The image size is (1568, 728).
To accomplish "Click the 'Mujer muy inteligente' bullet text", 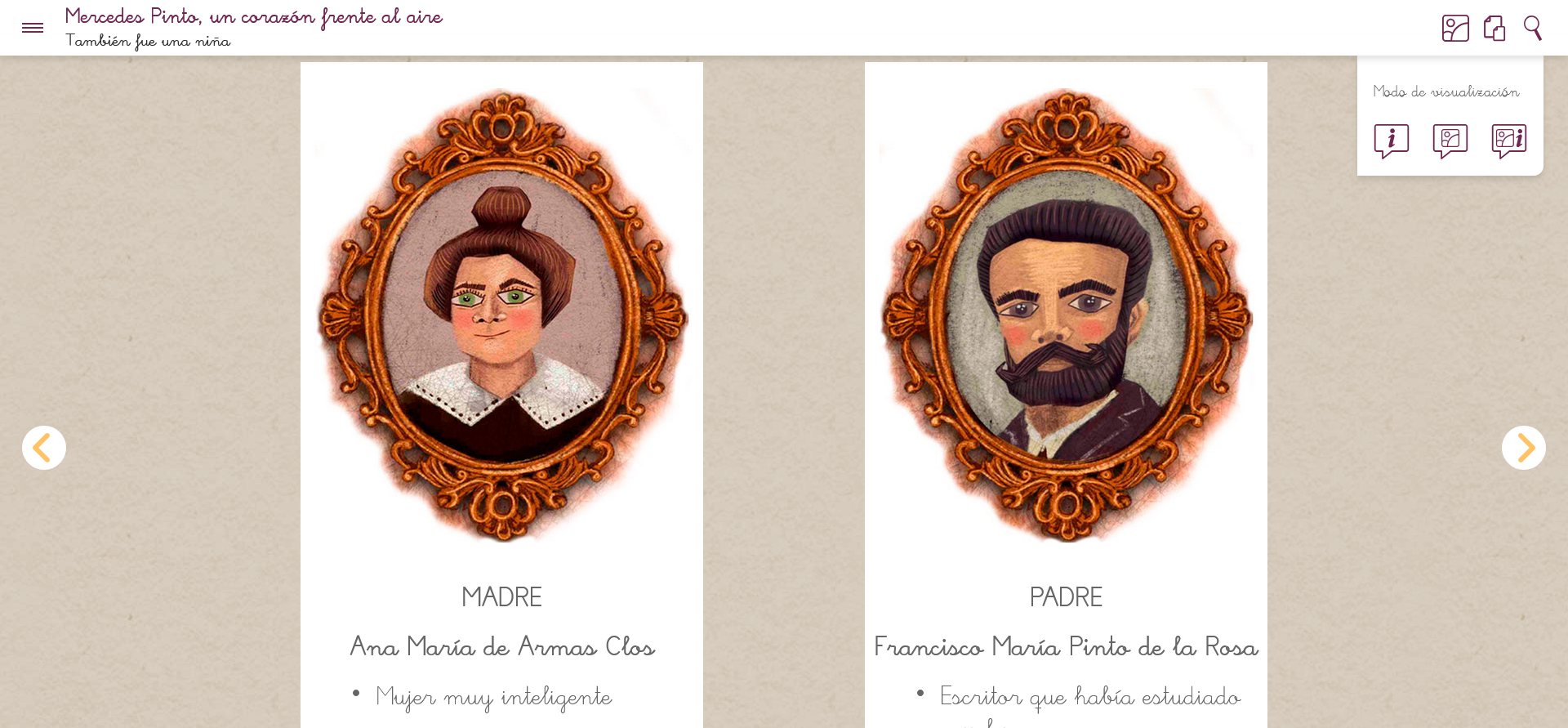I will click(x=493, y=697).
